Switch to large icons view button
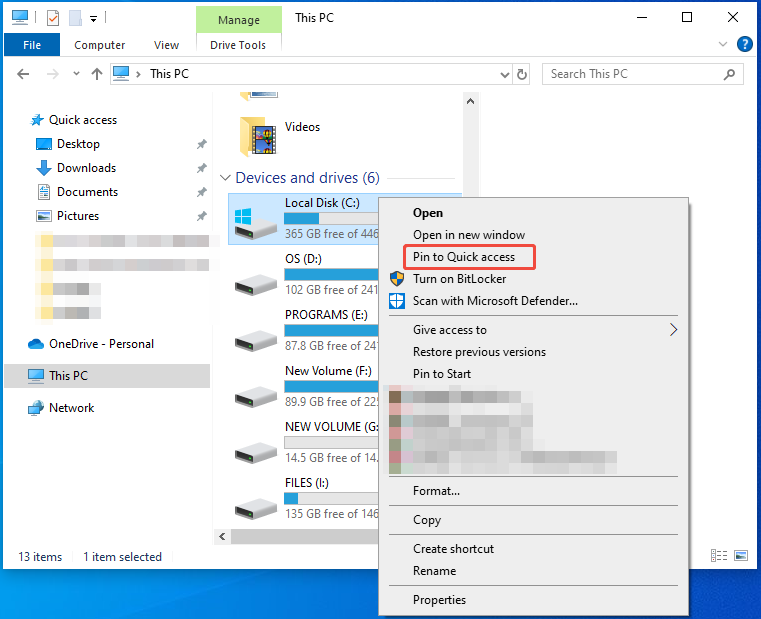The height and width of the screenshot is (619, 761). pos(741,556)
